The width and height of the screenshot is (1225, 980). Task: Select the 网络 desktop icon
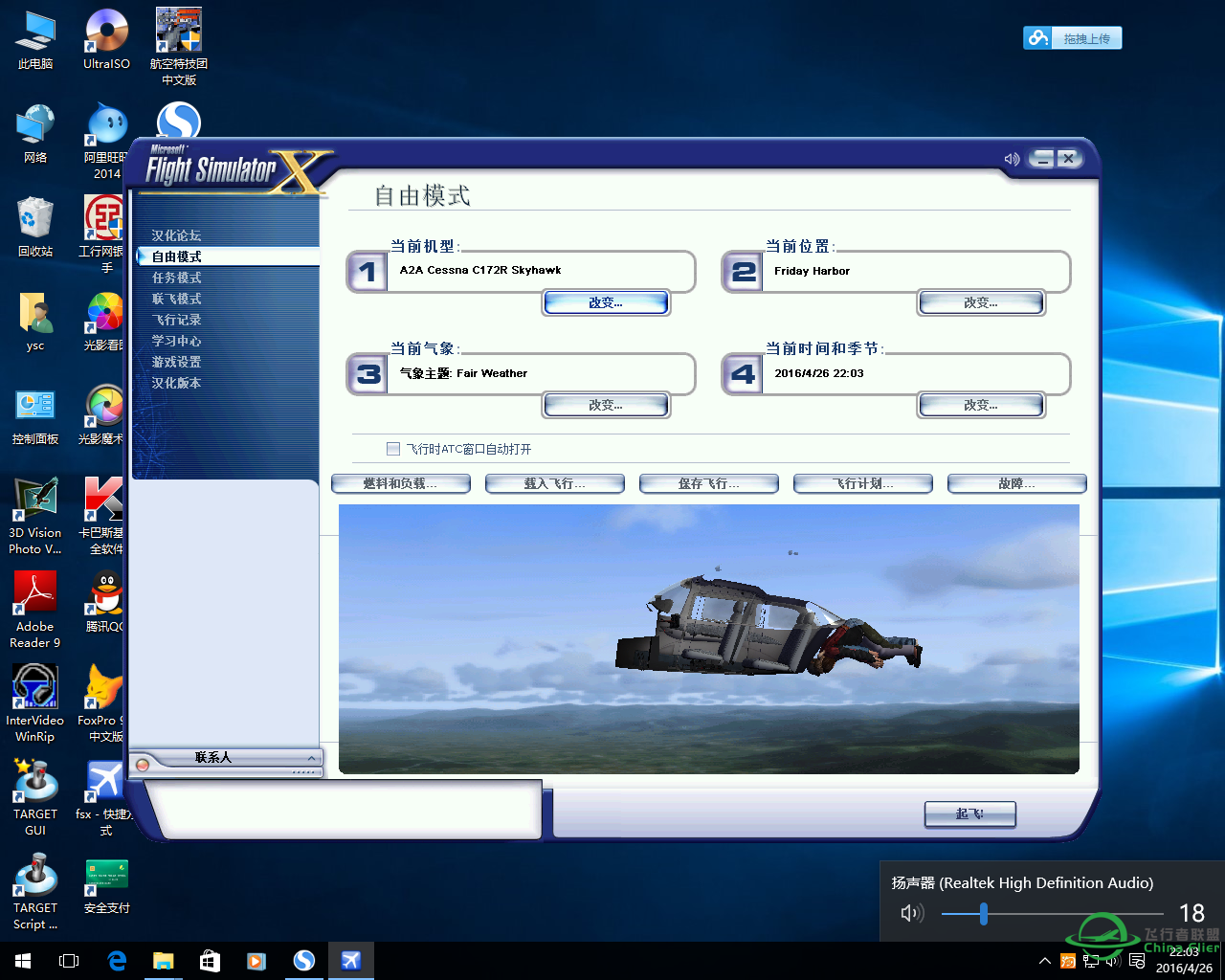[x=35, y=133]
